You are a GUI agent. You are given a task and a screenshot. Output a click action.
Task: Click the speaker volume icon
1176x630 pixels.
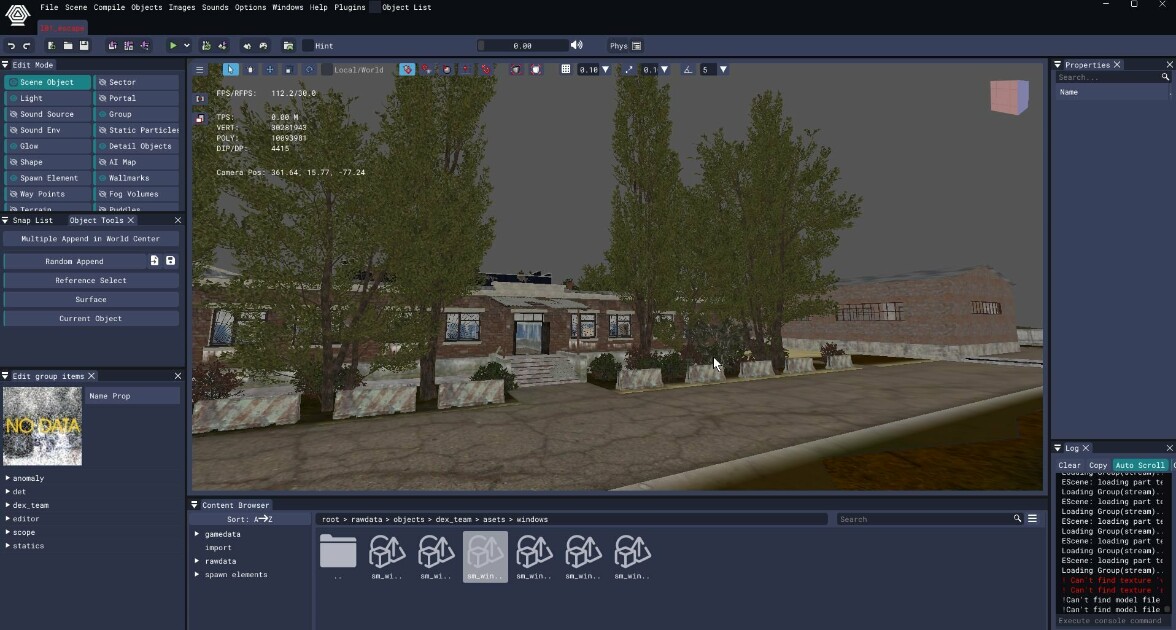(x=576, y=46)
